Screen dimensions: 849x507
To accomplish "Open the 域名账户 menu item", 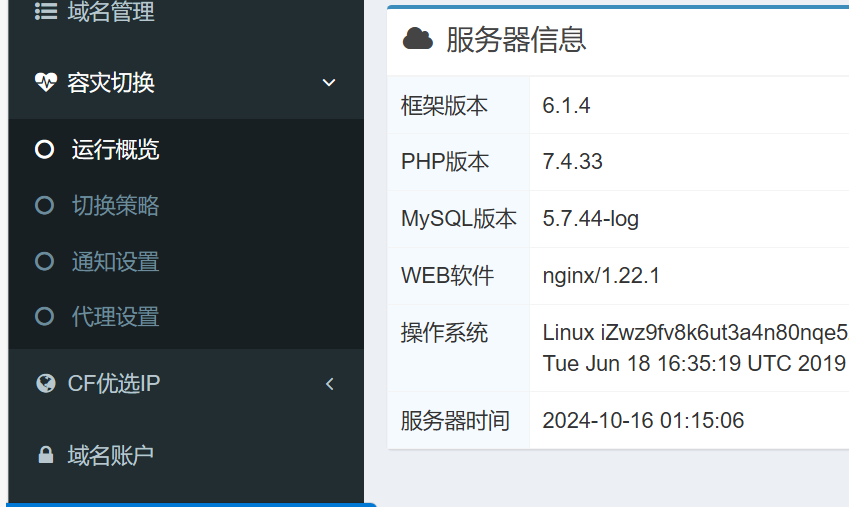I will [111, 456].
